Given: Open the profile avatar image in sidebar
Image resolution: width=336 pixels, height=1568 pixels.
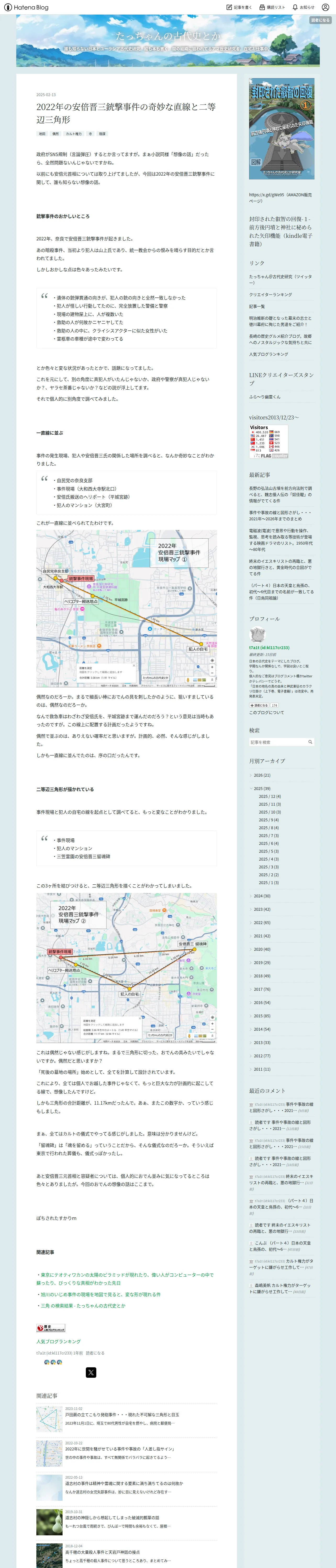Looking at the screenshot, I should 257,634.
